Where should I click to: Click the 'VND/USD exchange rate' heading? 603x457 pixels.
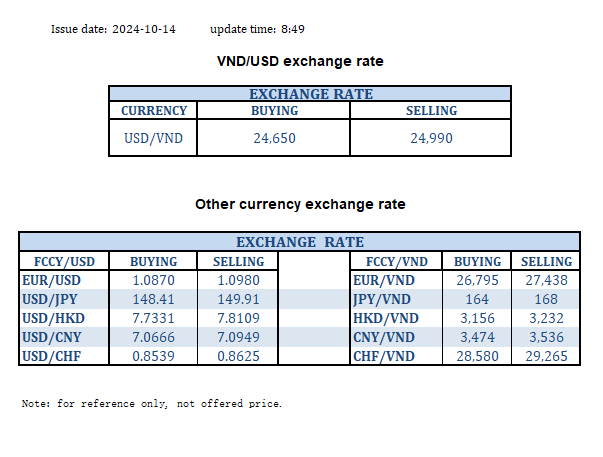click(300, 62)
